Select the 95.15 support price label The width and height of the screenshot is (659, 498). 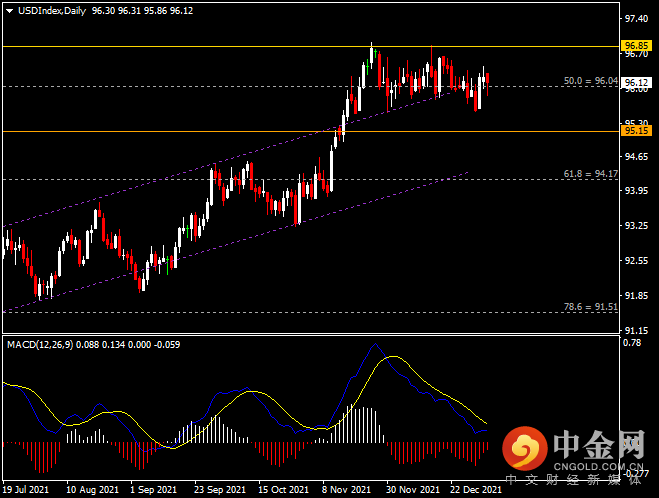pyautogui.click(x=636, y=131)
